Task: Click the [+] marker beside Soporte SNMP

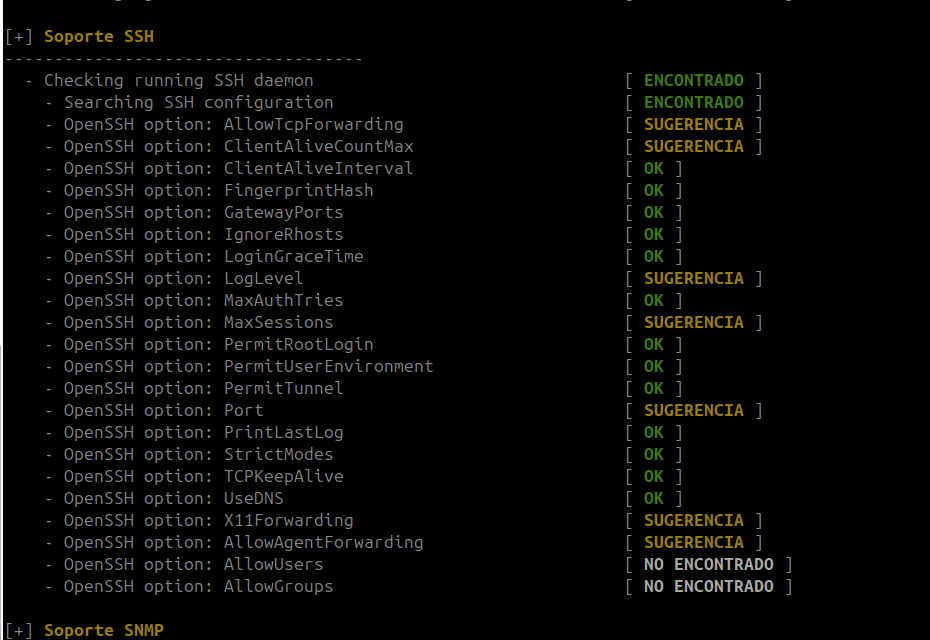Action: tap(19, 630)
